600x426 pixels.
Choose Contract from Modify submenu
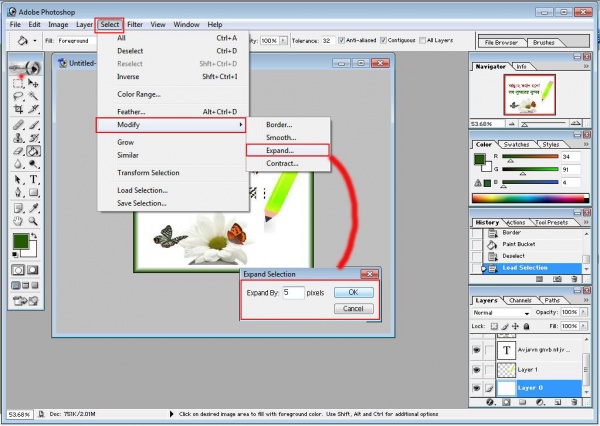pos(288,163)
